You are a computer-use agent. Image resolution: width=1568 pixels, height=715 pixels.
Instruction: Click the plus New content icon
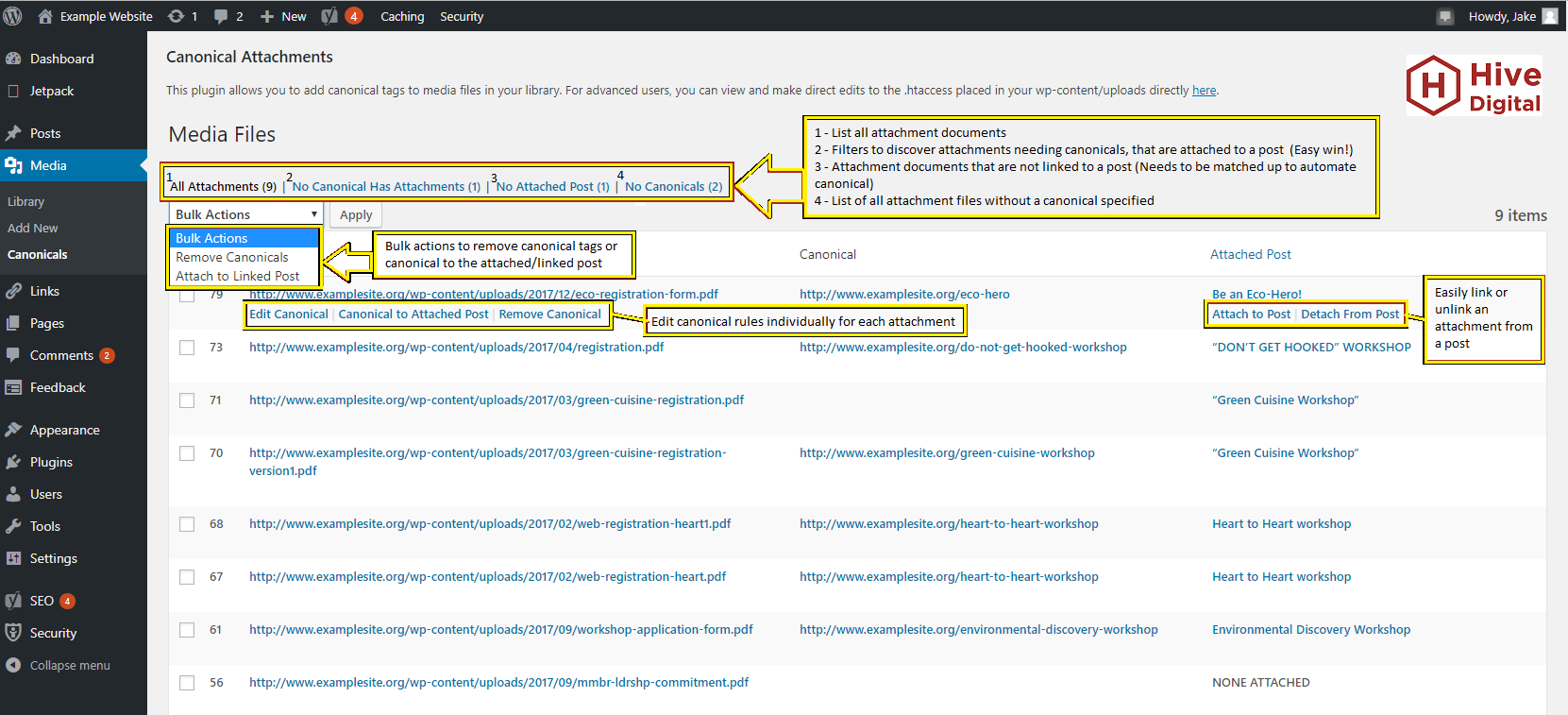pos(267,16)
